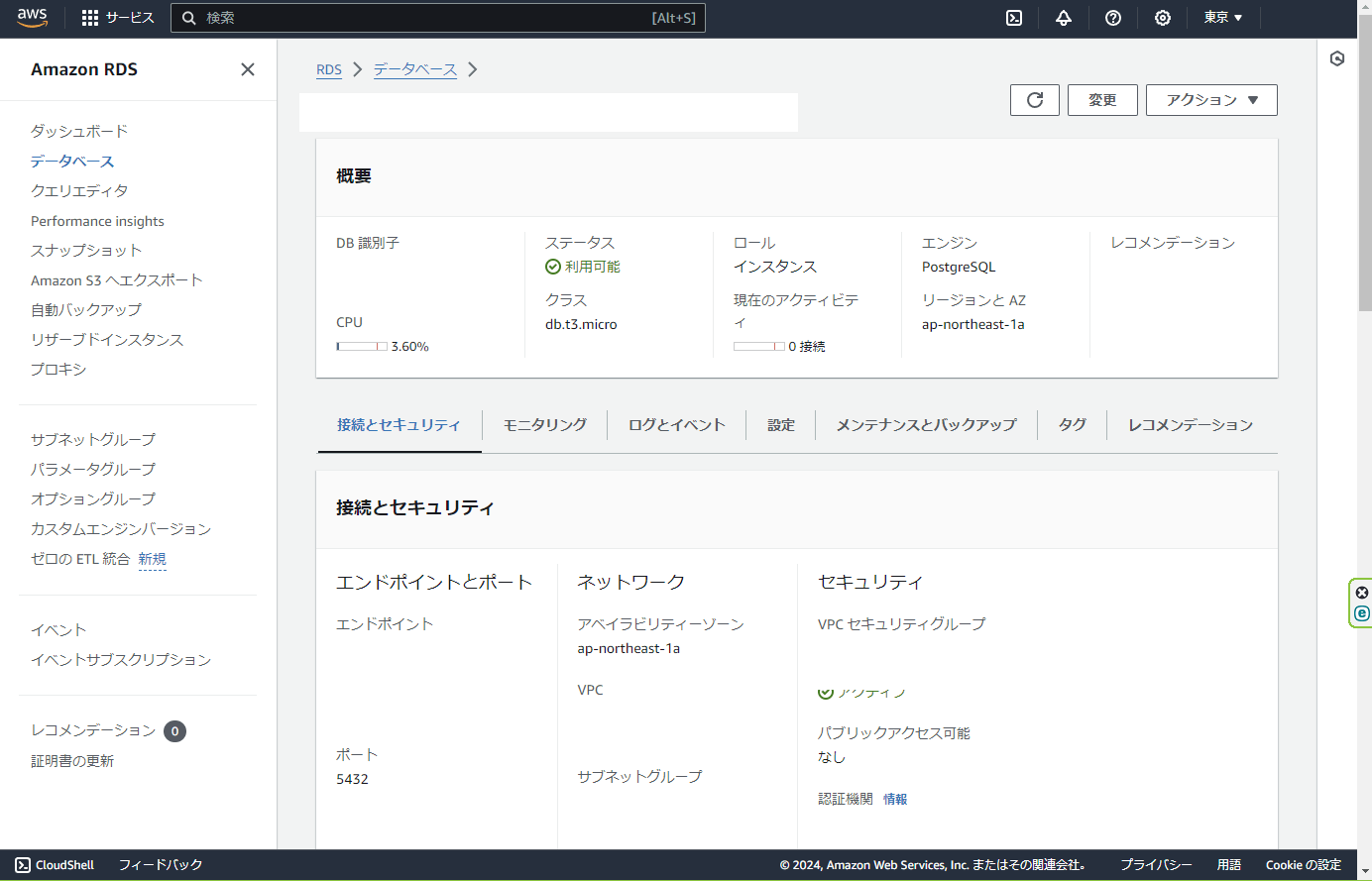This screenshot has width=1372, height=881.
Task: Open サブネットグループ in the sidebar
Action: click(93, 439)
